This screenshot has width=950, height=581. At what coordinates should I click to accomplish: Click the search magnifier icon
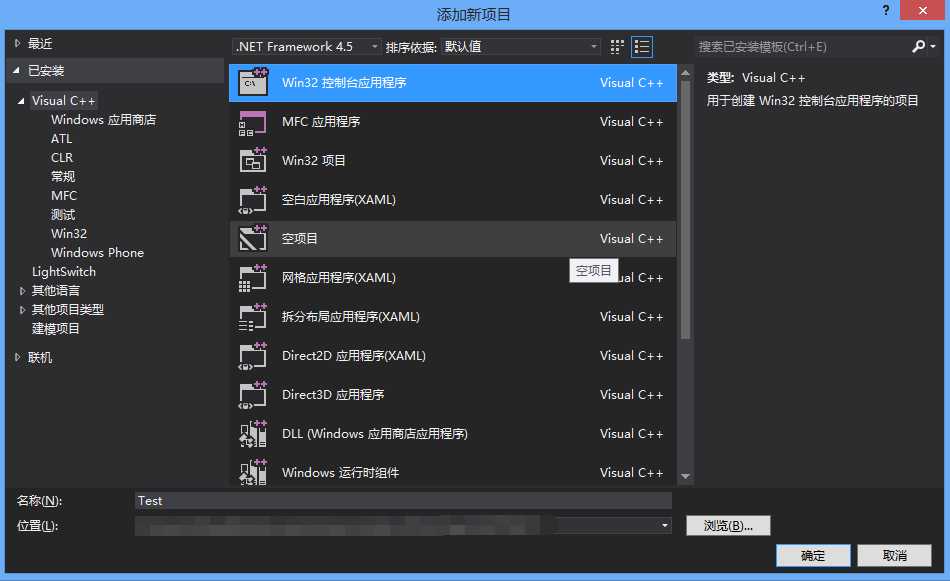coord(918,46)
